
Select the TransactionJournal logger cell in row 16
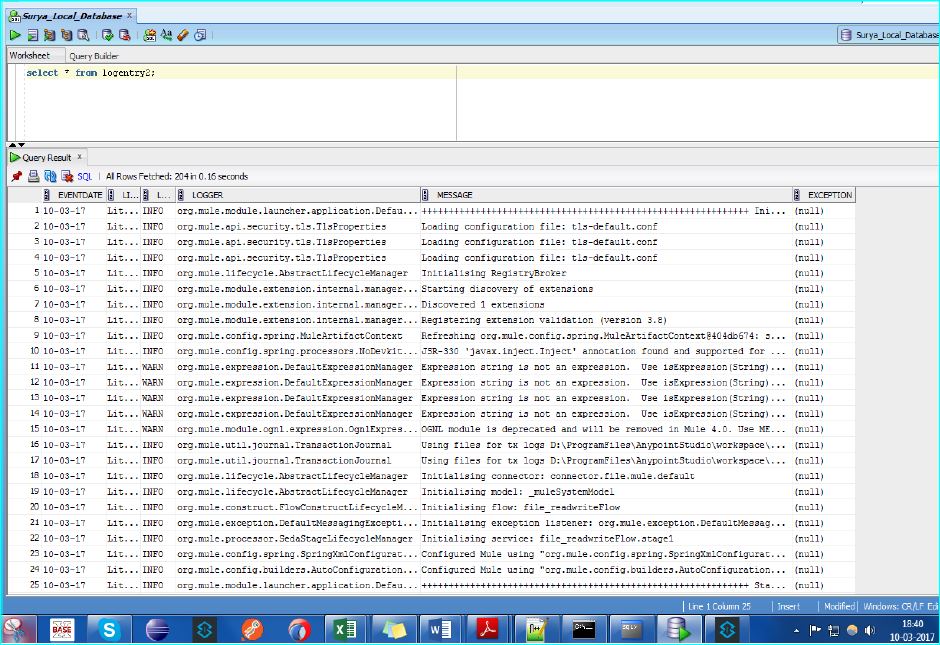point(298,445)
